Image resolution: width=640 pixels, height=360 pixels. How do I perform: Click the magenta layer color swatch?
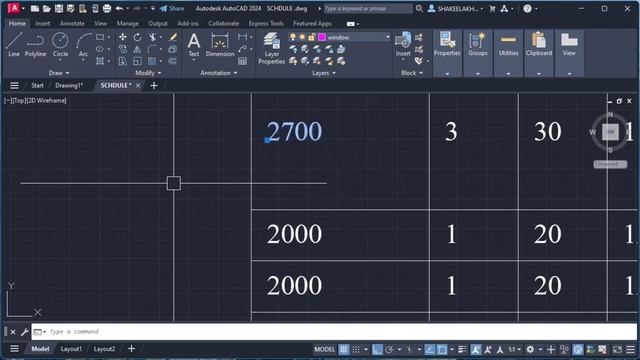322,37
